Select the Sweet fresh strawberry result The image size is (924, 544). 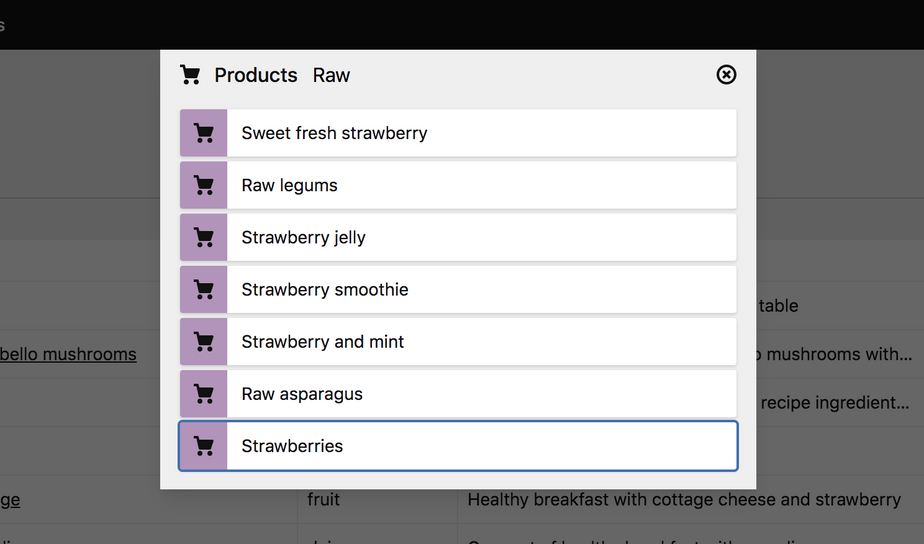[x=480, y=133]
